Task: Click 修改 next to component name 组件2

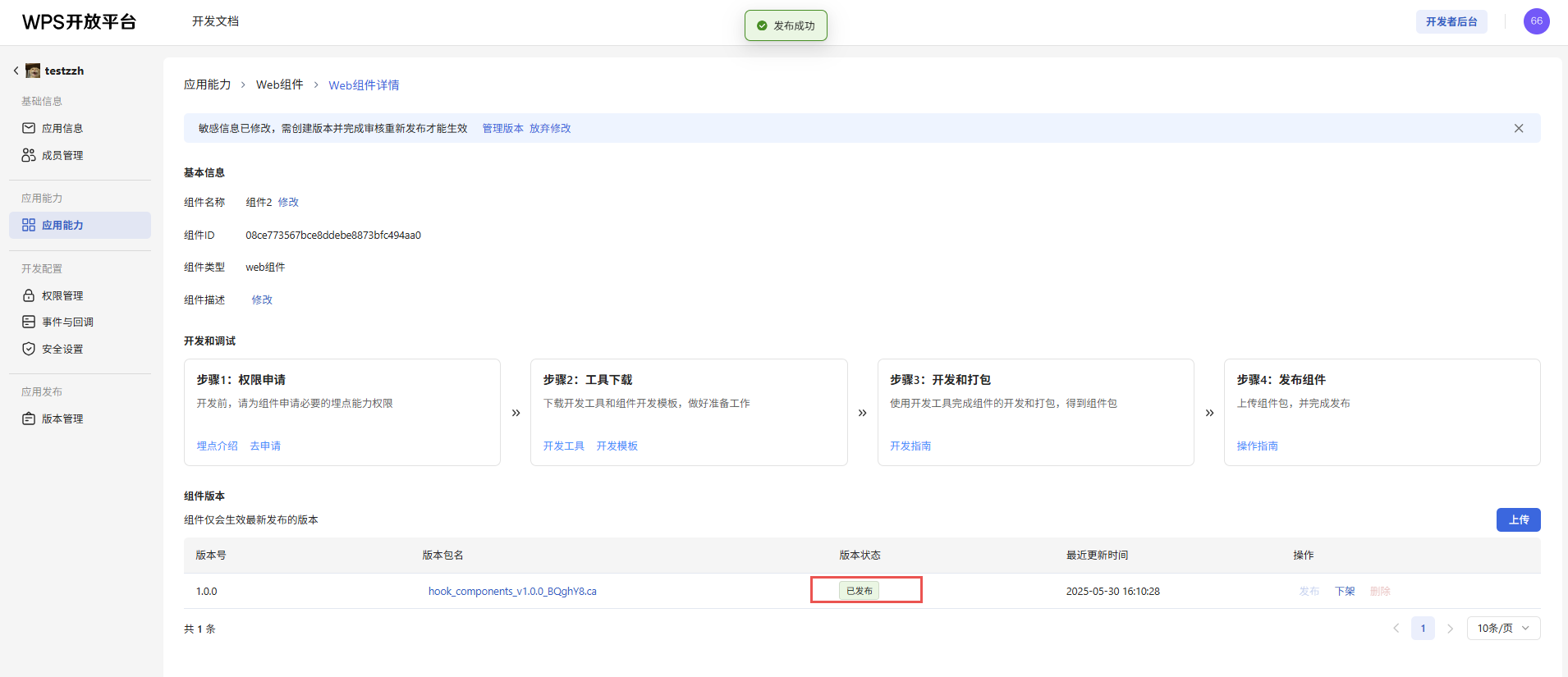Action: [288, 202]
